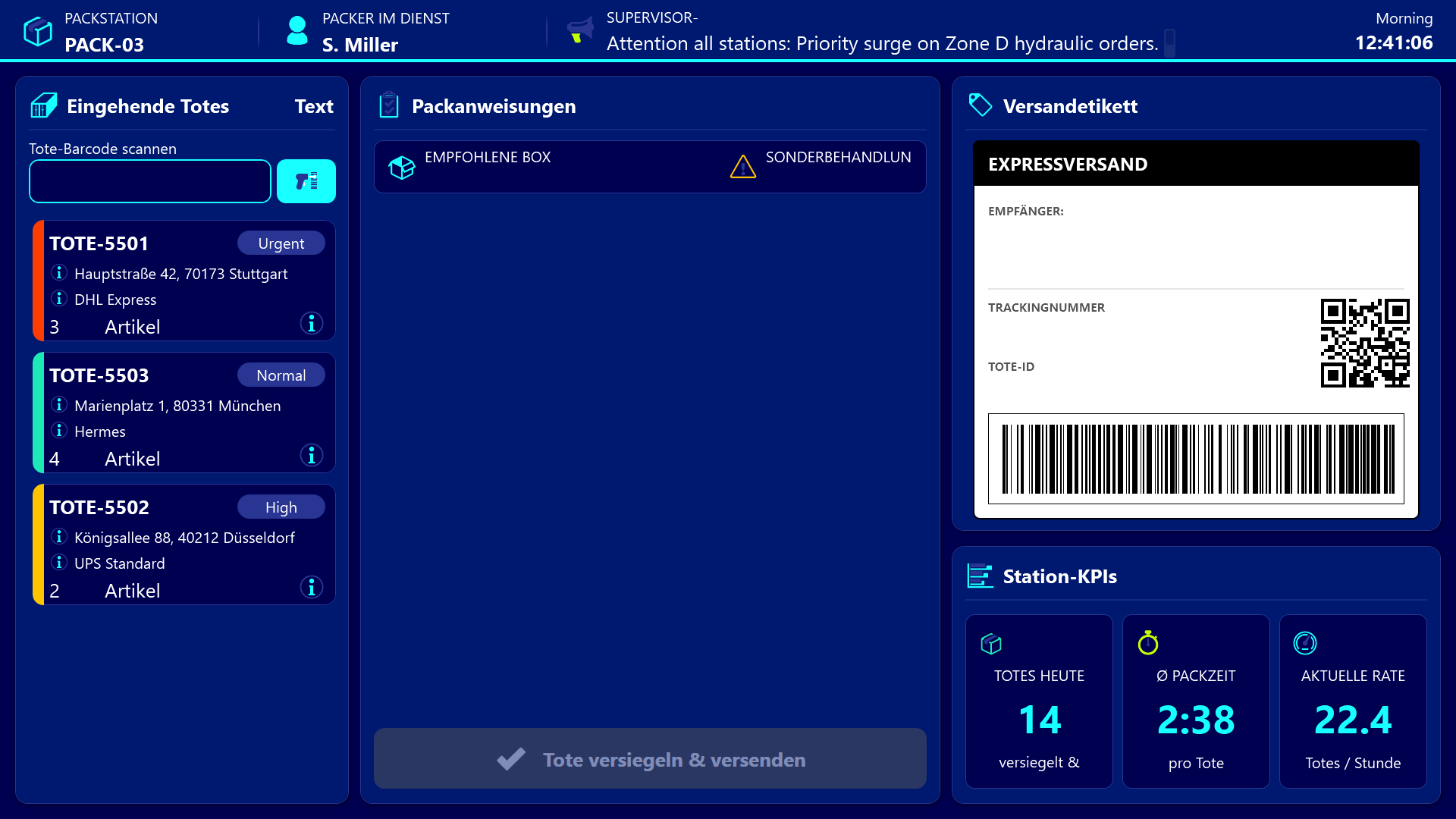Click the clock showing 12:41:06
The height and width of the screenshot is (819, 1456).
pyautogui.click(x=1394, y=43)
